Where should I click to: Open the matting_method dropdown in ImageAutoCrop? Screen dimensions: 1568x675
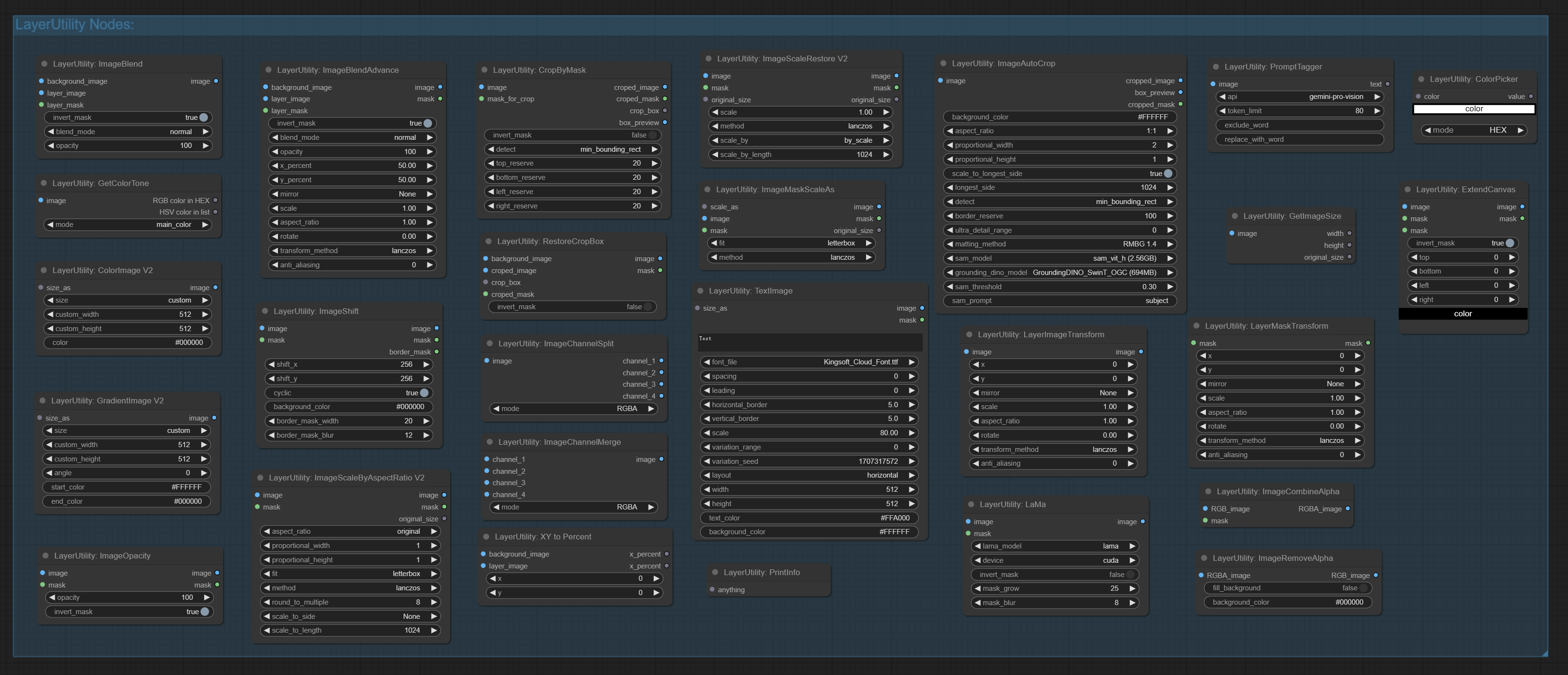point(1058,244)
